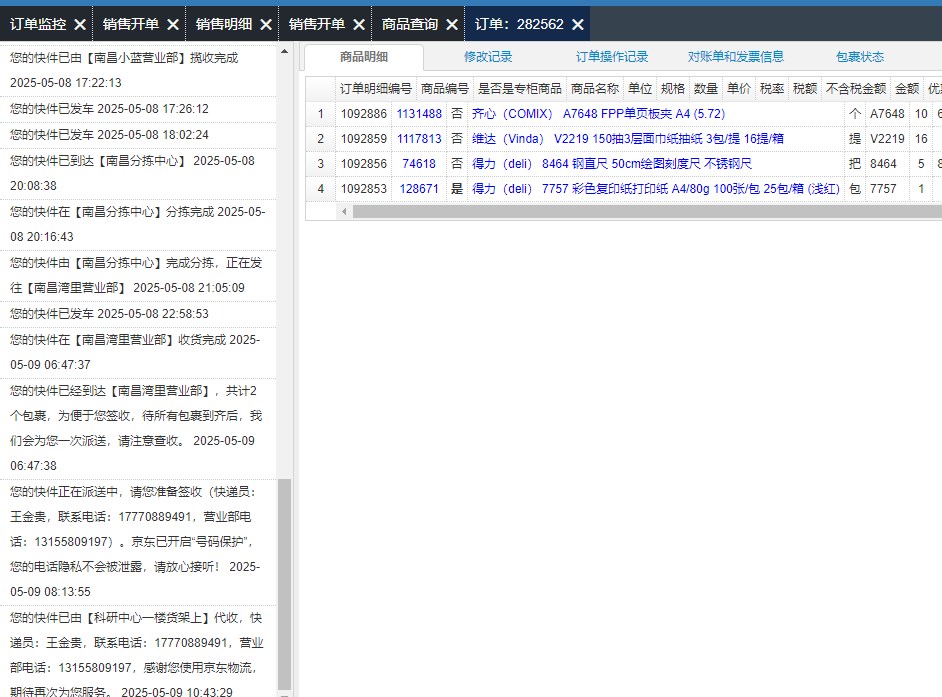View the 订单操作记录 sub-tab

[x=612, y=57]
